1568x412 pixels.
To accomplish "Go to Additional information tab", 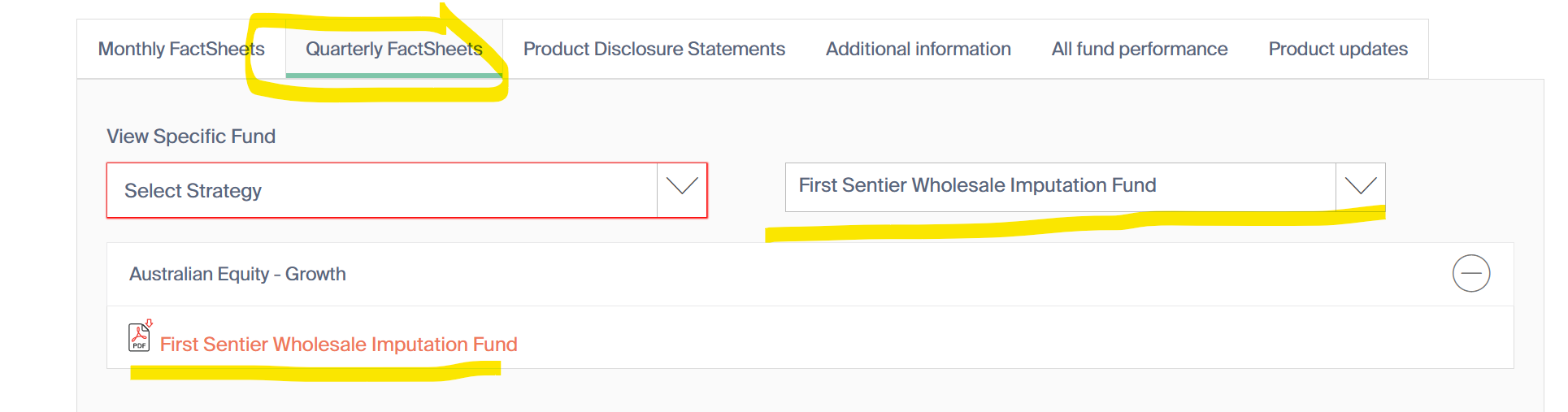I will (918, 50).
